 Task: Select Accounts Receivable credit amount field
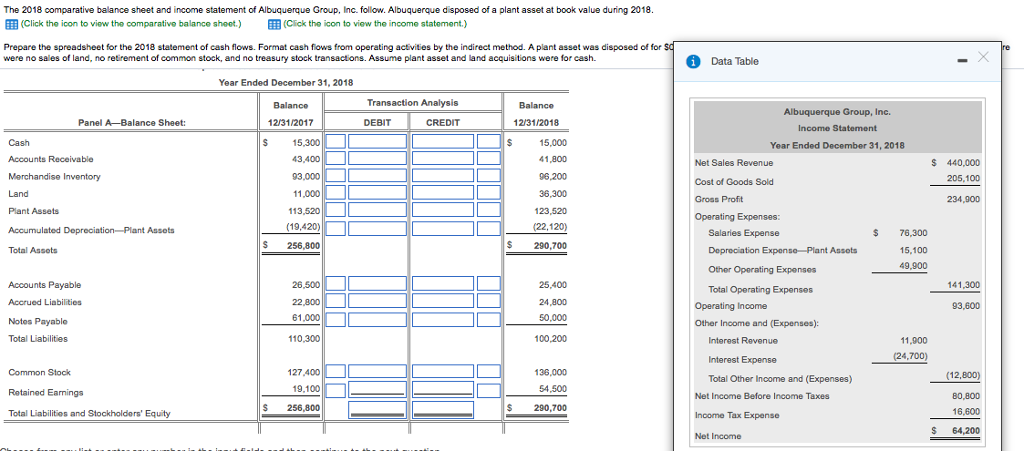(x=443, y=158)
